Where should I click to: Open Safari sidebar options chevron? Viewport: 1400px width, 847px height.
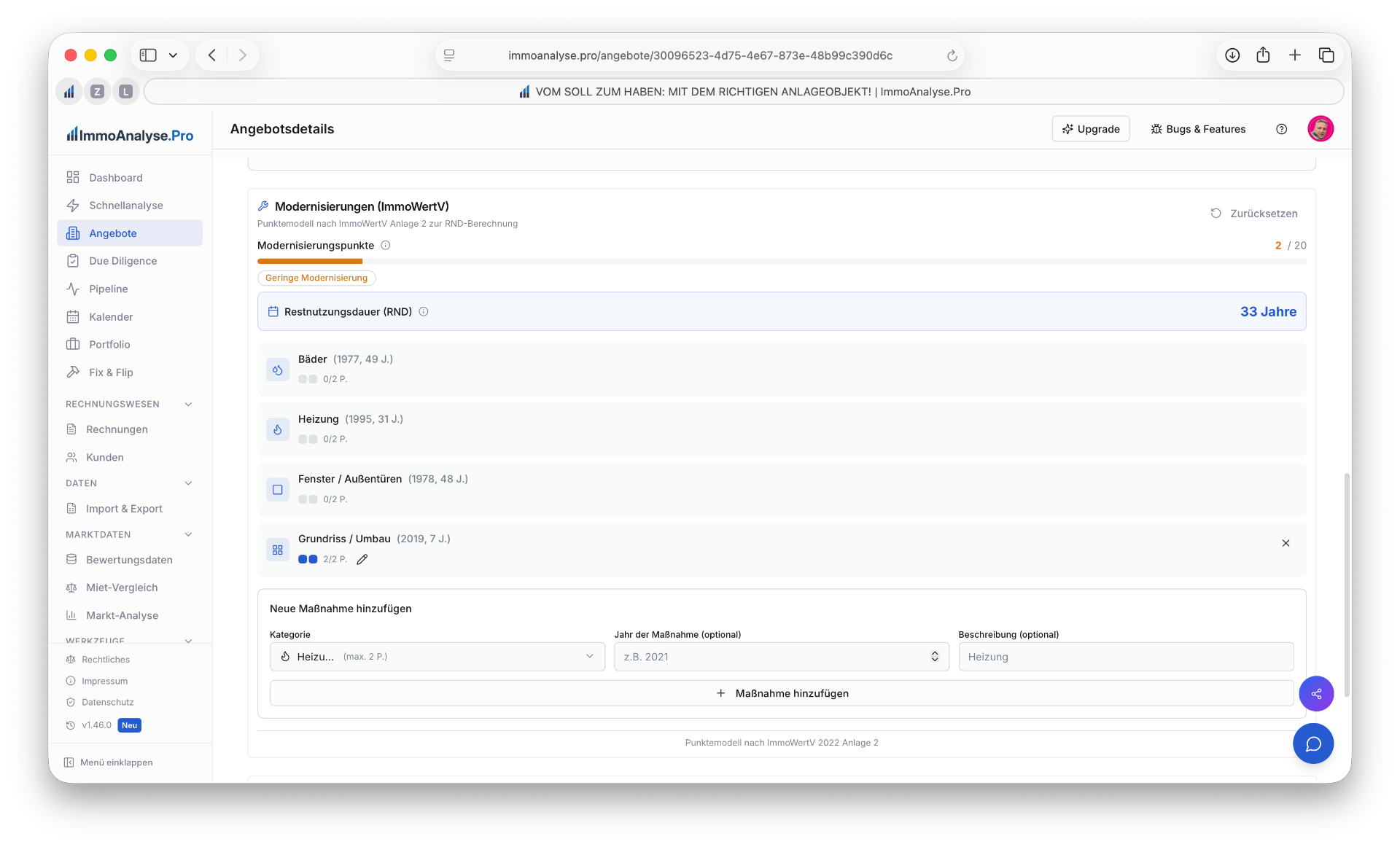173,55
